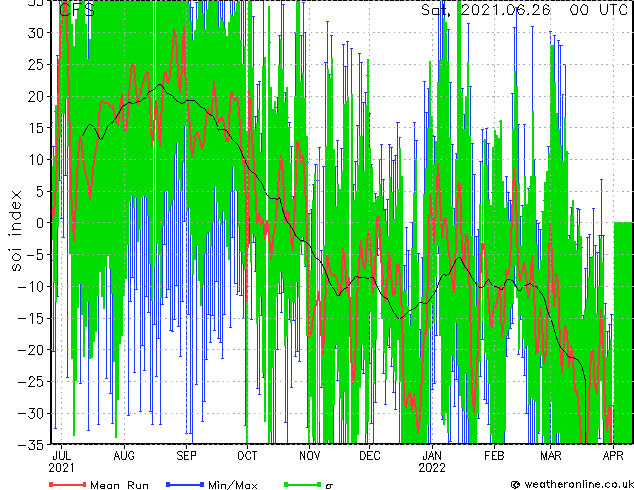Select y-axis value -20

click(30, 350)
